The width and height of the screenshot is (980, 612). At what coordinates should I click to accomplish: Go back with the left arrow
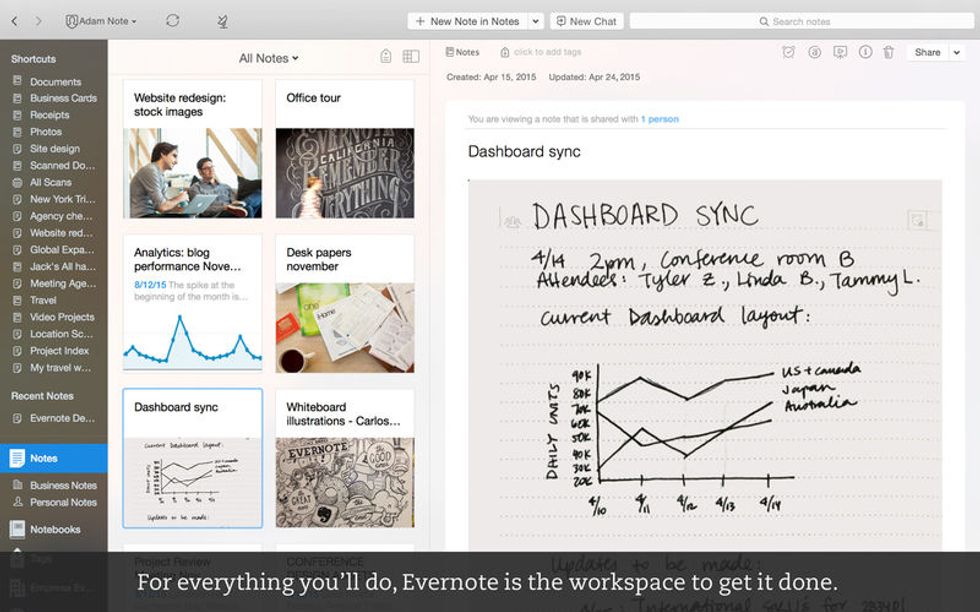pyautogui.click(x=15, y=21)
